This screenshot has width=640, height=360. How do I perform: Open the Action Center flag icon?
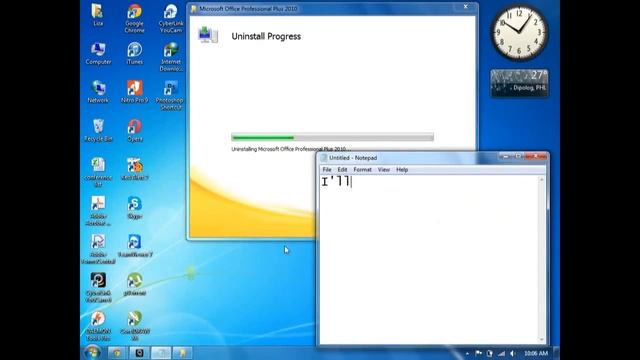pyautogui.click(x=478, y=353)
